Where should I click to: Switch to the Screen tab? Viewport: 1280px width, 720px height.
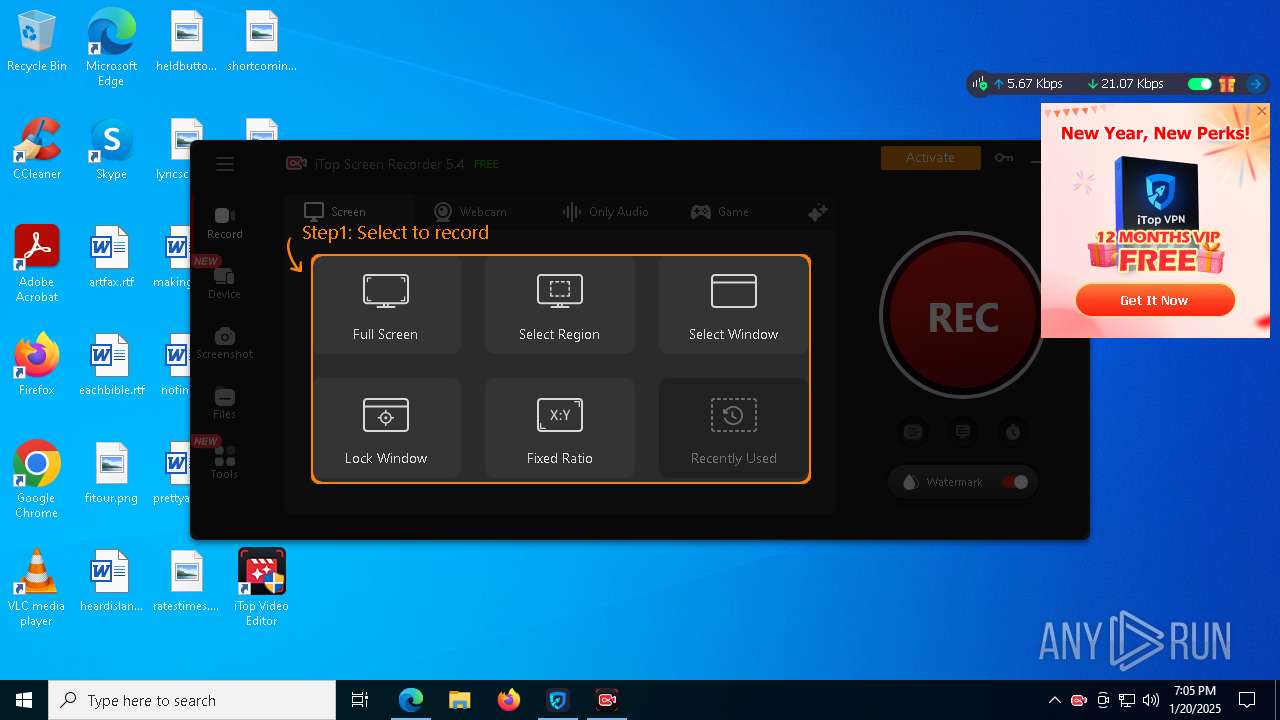(x=335, y=212)
